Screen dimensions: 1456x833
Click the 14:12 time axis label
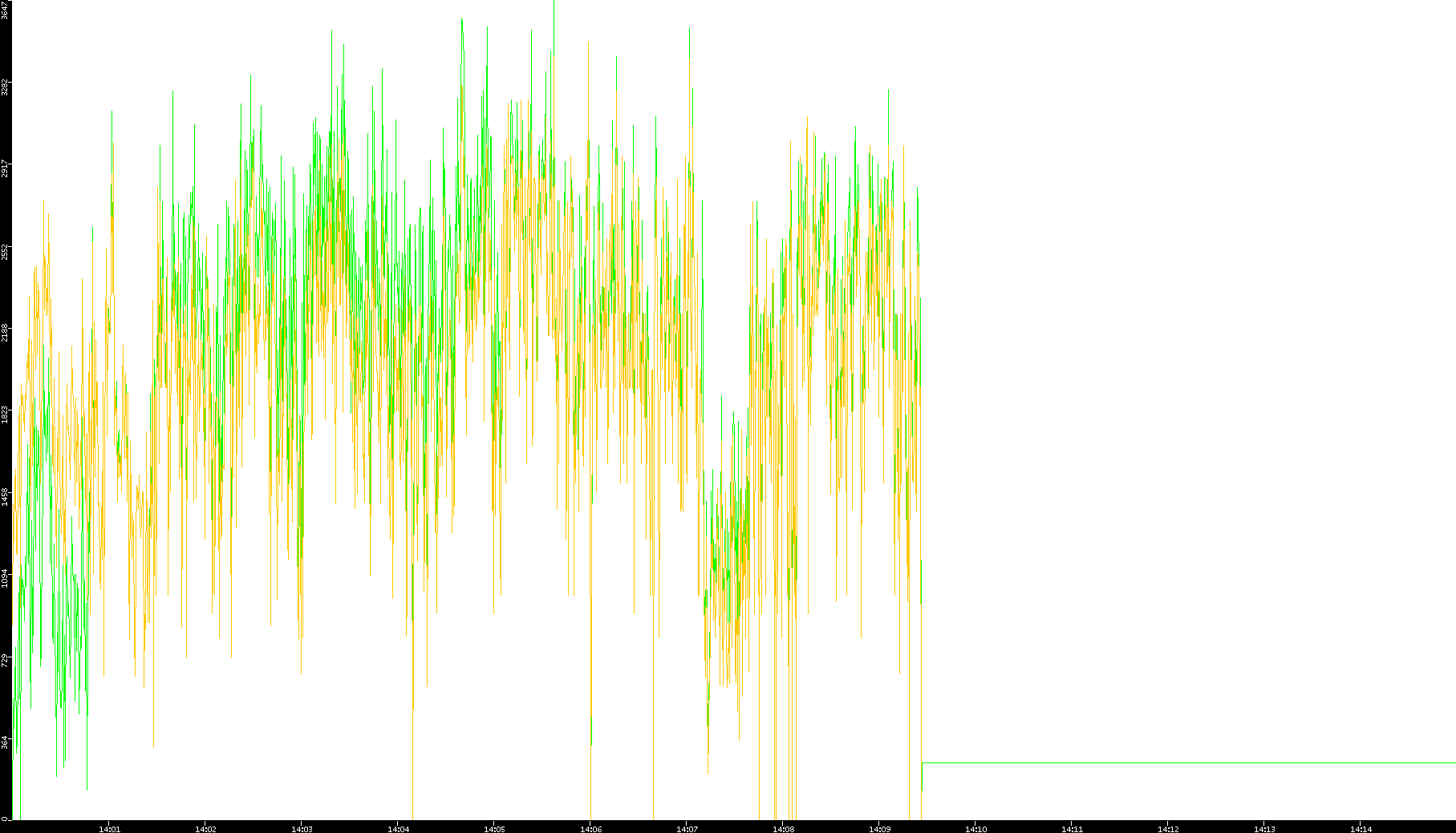click(1168, 829)
